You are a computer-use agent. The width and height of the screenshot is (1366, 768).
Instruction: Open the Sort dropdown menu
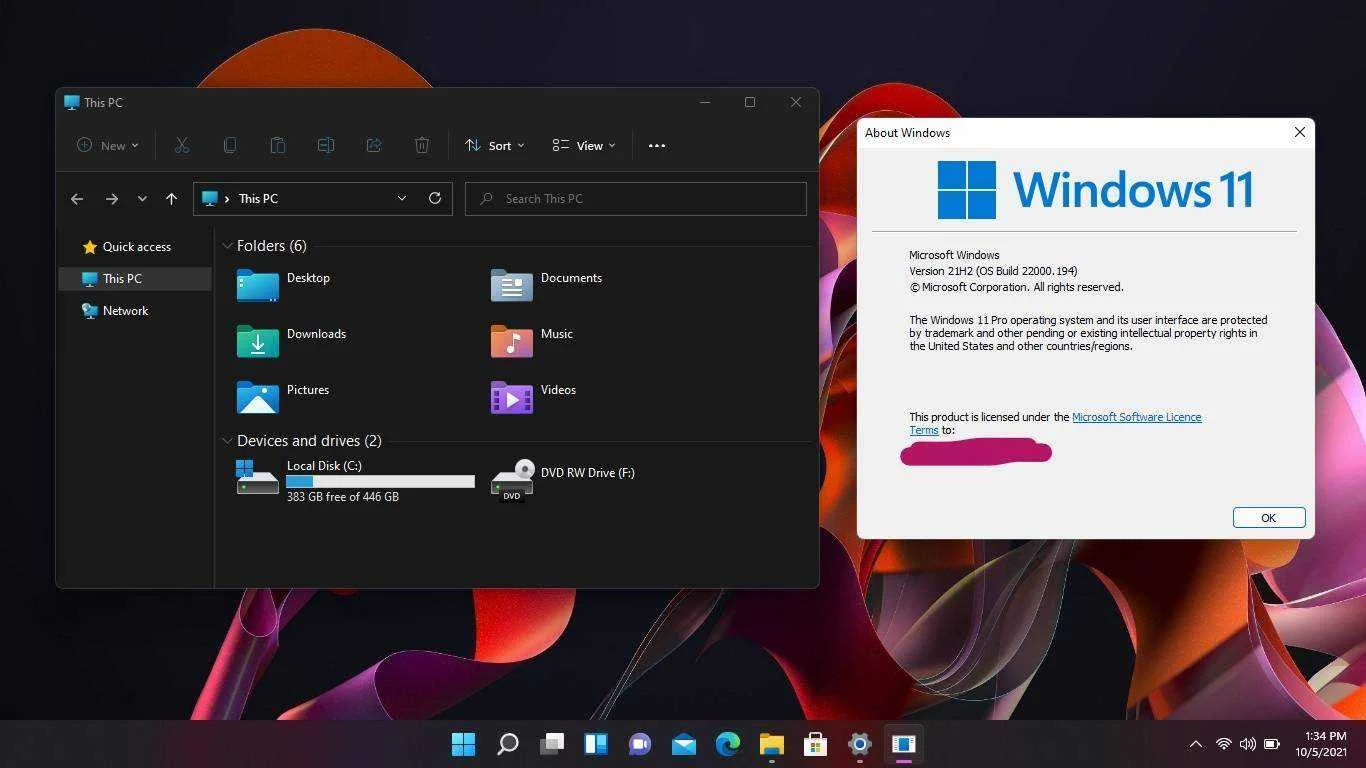(495, 145)
